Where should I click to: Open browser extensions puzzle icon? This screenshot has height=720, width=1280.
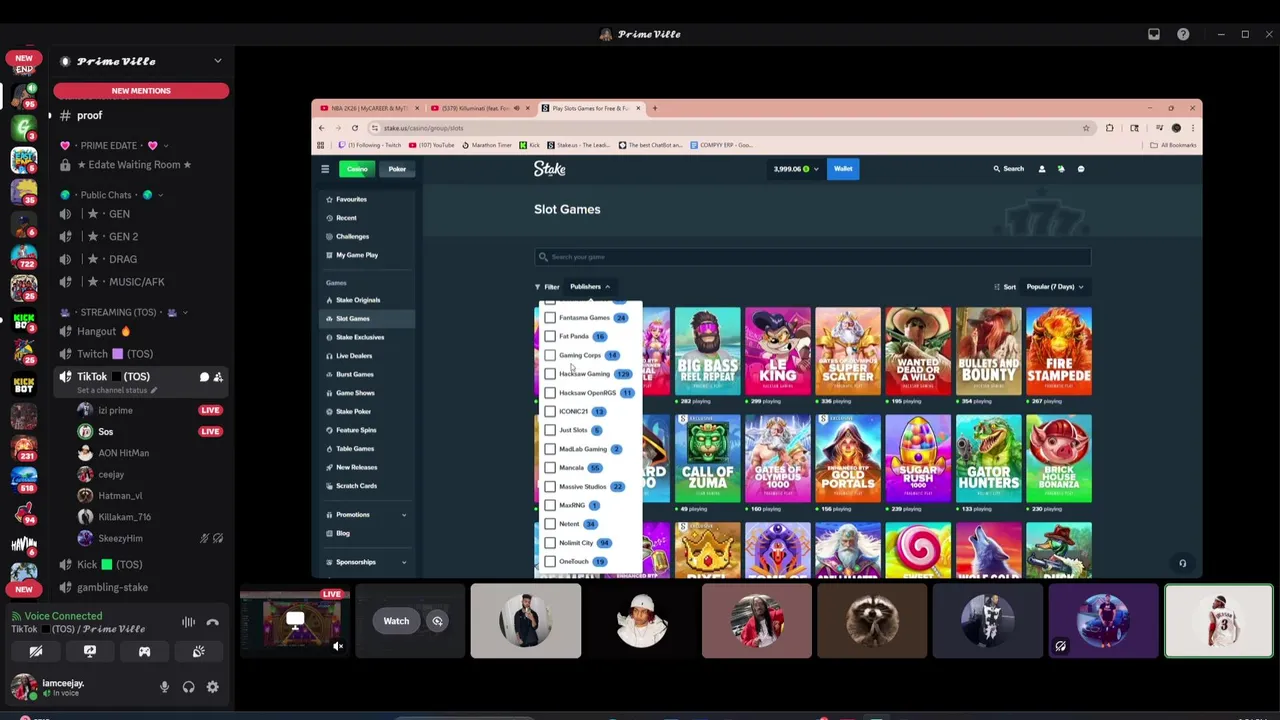click(x=1110, y=128)
